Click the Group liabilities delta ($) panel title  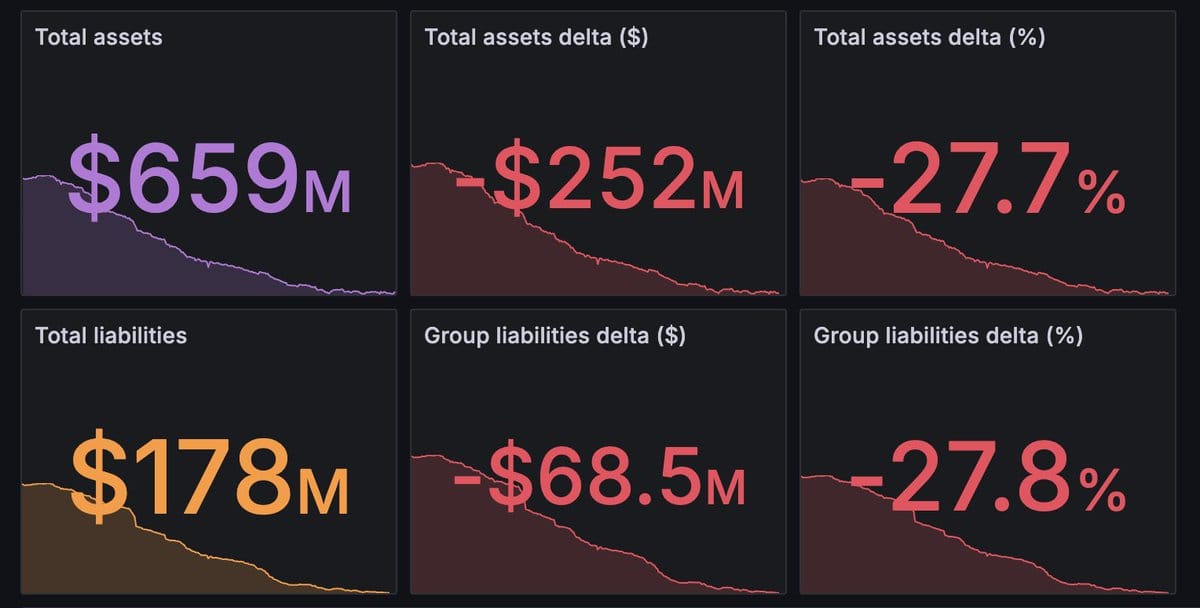pos(555,335)
